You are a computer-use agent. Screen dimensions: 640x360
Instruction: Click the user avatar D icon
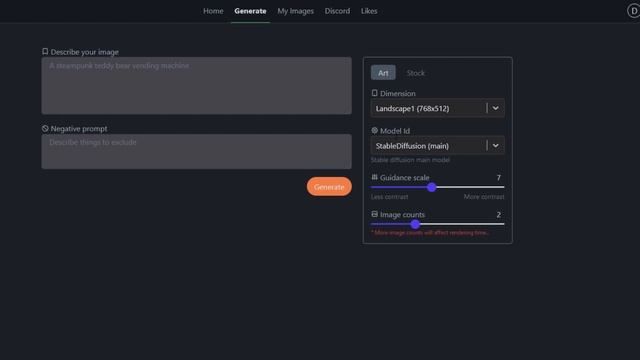(633, 11)
